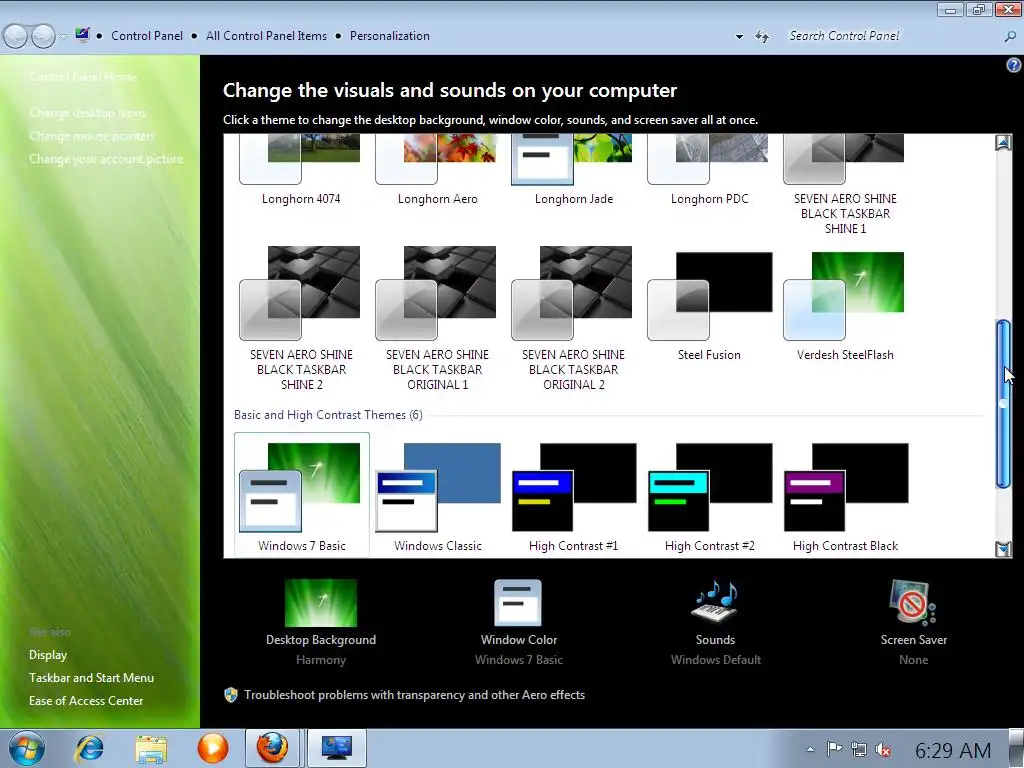Select Seven Aero Shine Black Taskbar Original 1
The width and height of the screenshot is (1024, 768).
click(x=437, y=318)
